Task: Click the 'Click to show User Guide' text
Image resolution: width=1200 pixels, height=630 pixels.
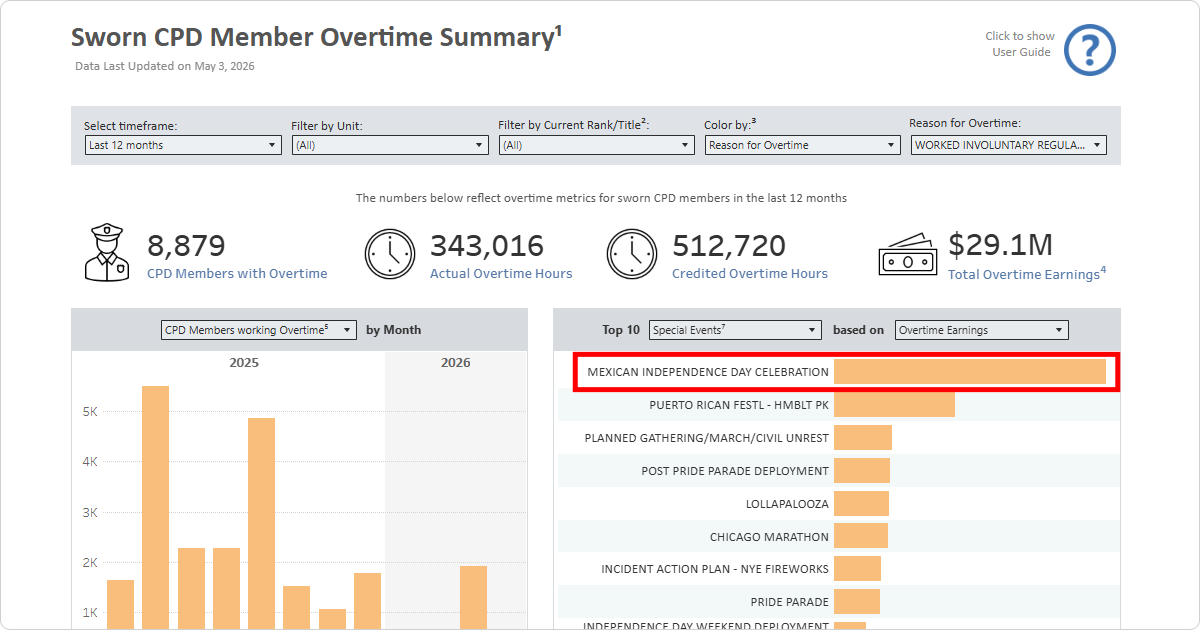Action: point(1020,44)
